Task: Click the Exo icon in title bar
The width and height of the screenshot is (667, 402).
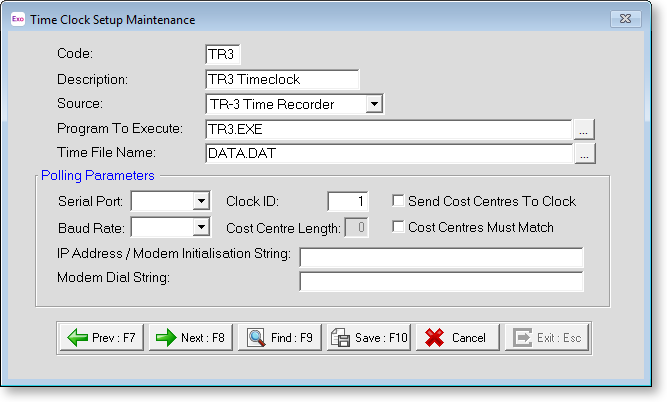Action: pyautogui.click(x=17, y=19)
